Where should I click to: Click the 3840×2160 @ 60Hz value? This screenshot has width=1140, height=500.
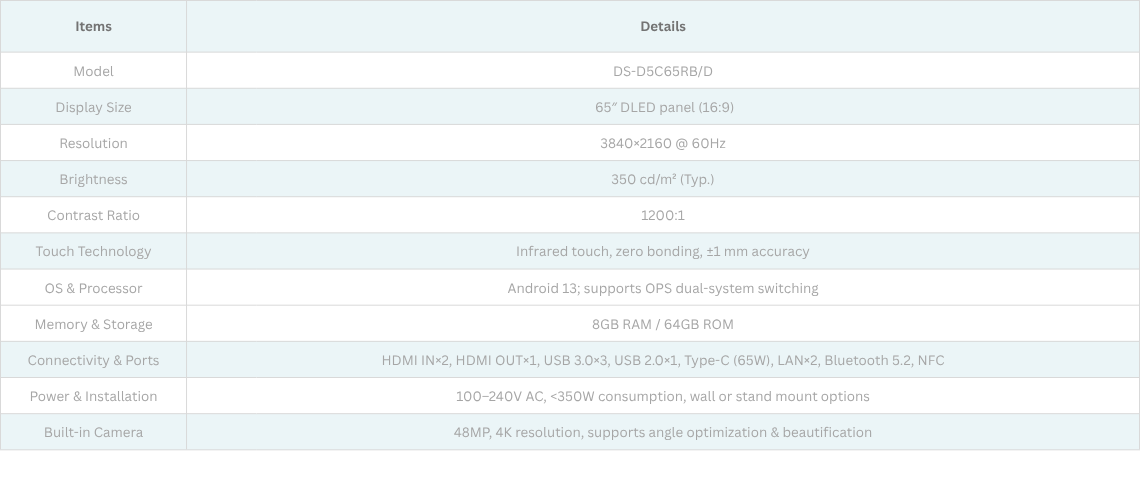pos(663,143)
